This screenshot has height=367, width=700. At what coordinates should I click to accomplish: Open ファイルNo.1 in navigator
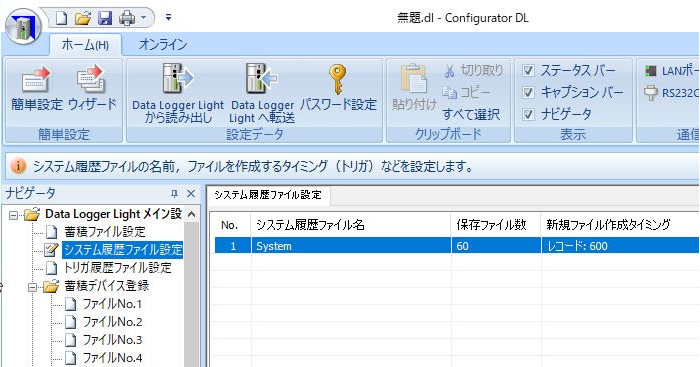click(x=112, y=304)
